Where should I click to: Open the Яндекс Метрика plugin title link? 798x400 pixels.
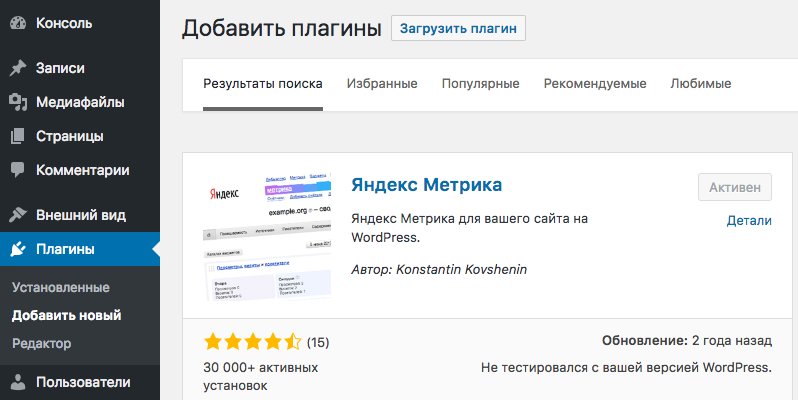426,185
